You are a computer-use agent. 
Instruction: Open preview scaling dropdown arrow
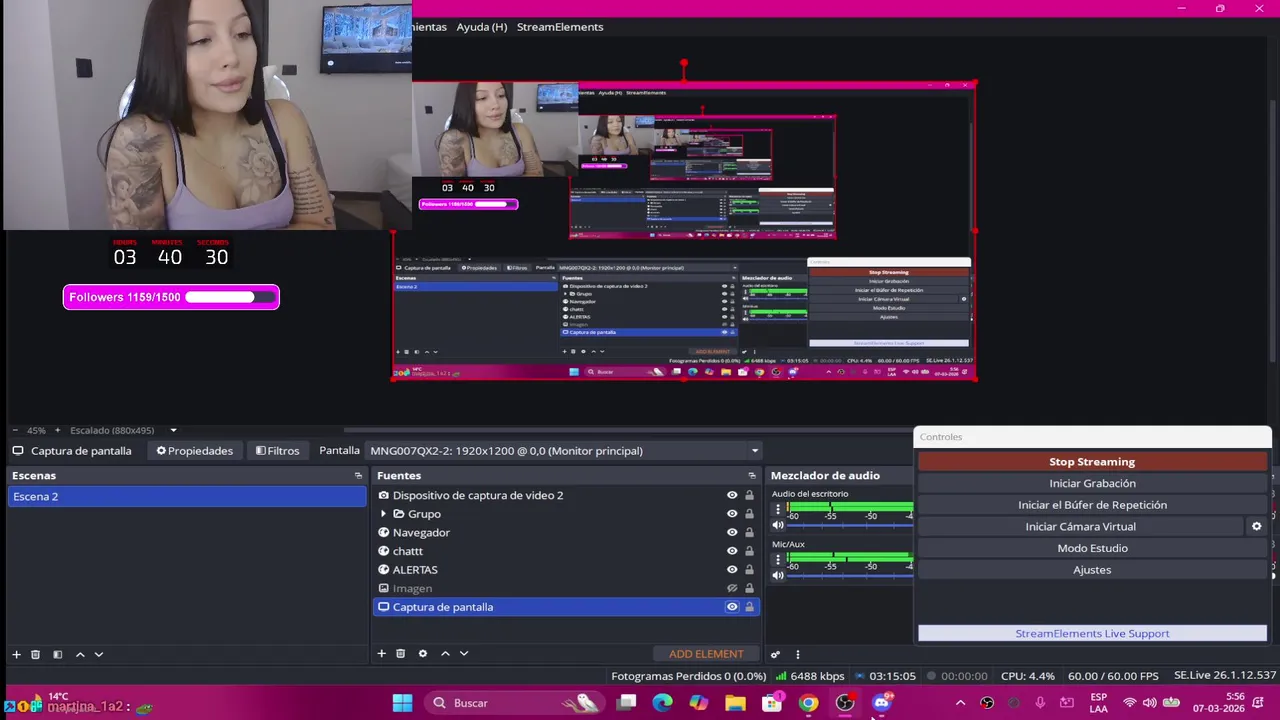click(x=173, y=430)
